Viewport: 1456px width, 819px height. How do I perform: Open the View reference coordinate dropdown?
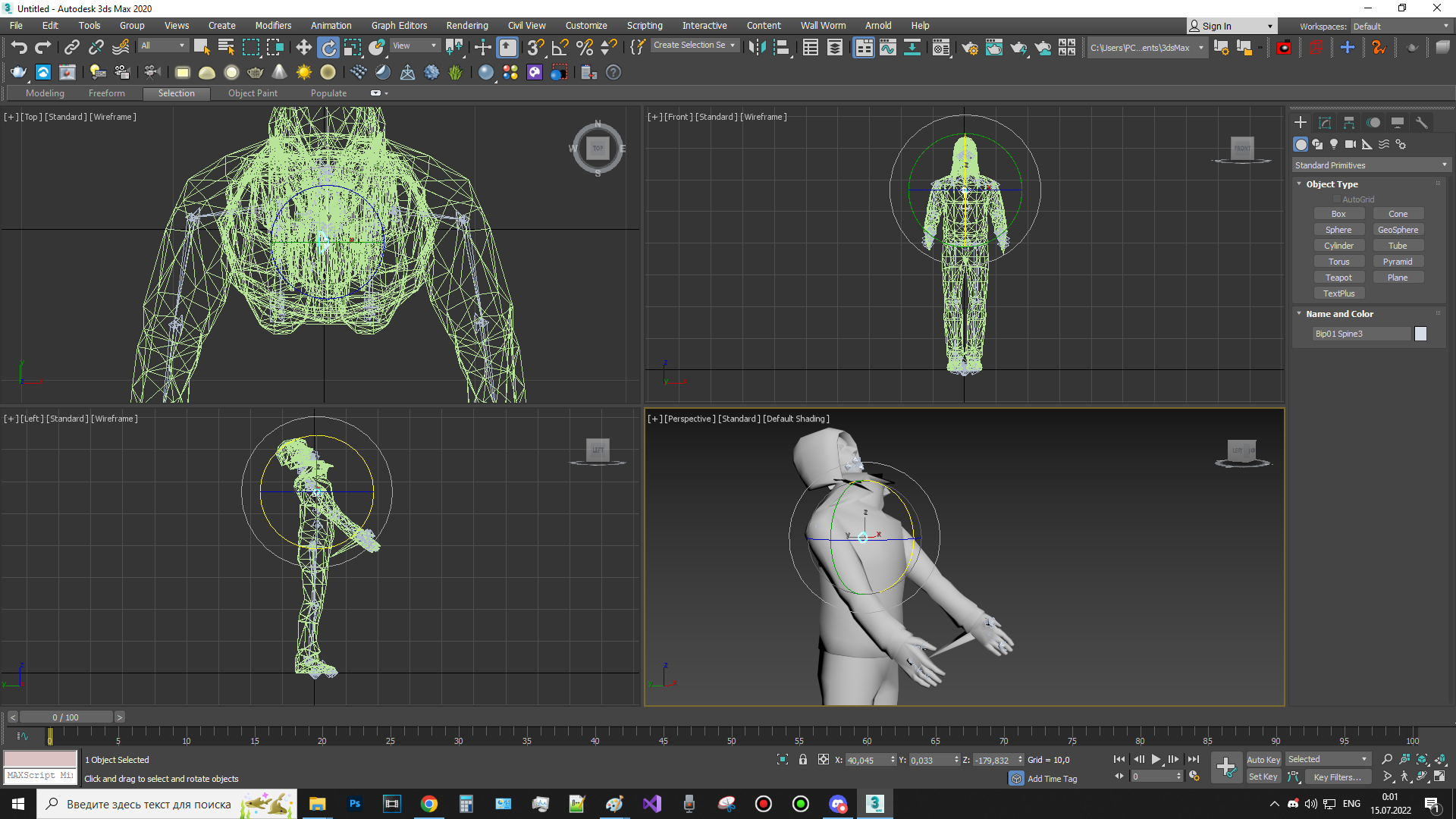click(x=414, y=45)
